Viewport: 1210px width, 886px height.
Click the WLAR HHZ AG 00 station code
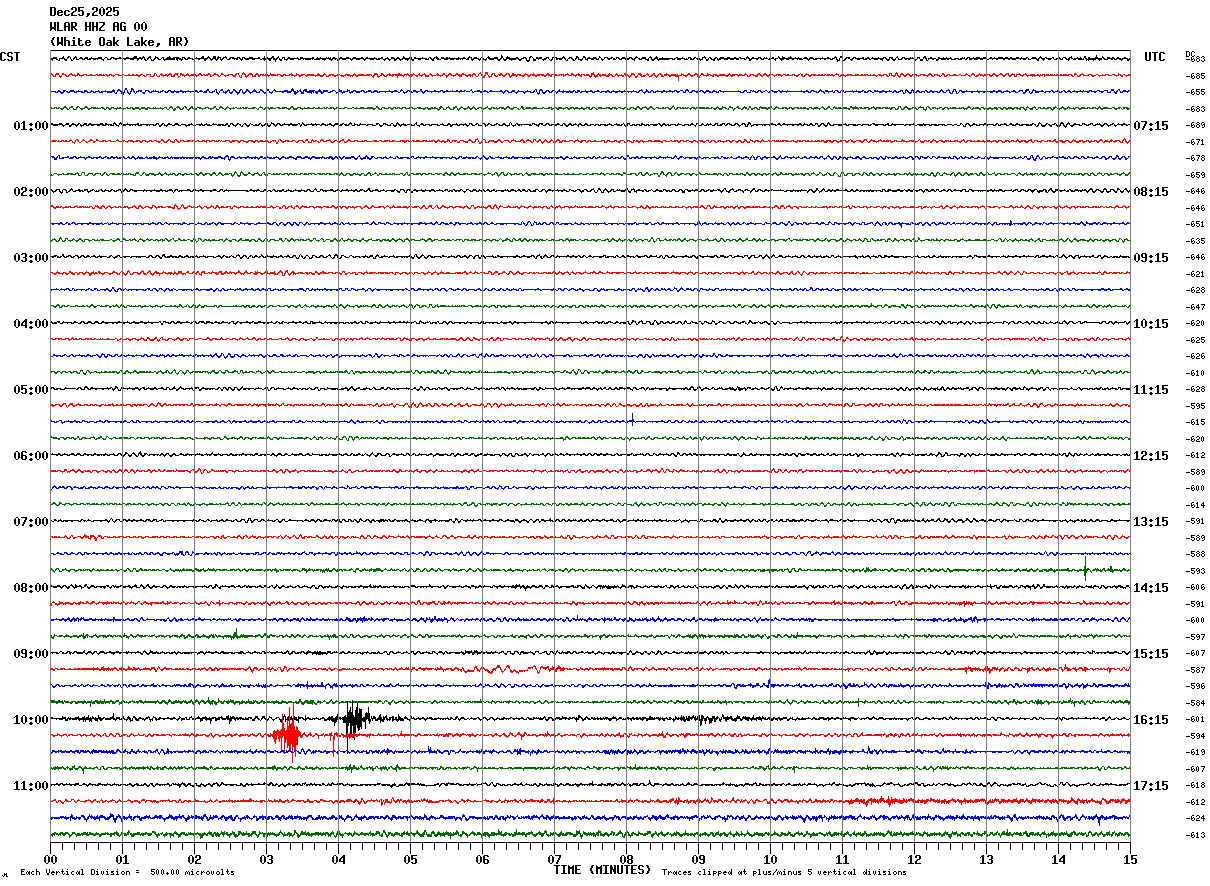click(x=98, y=27)
